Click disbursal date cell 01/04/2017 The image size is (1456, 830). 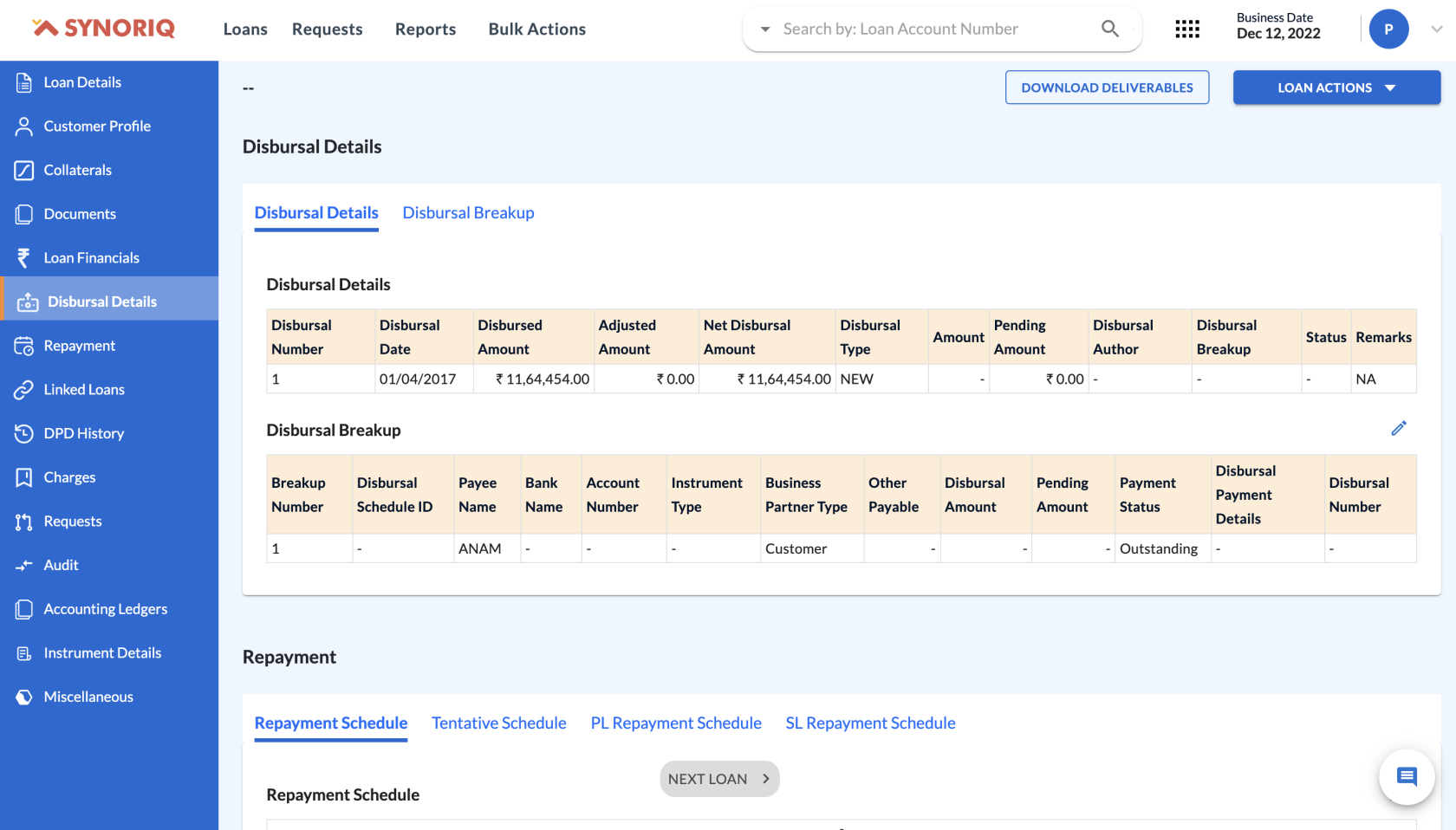coord(424,379)
